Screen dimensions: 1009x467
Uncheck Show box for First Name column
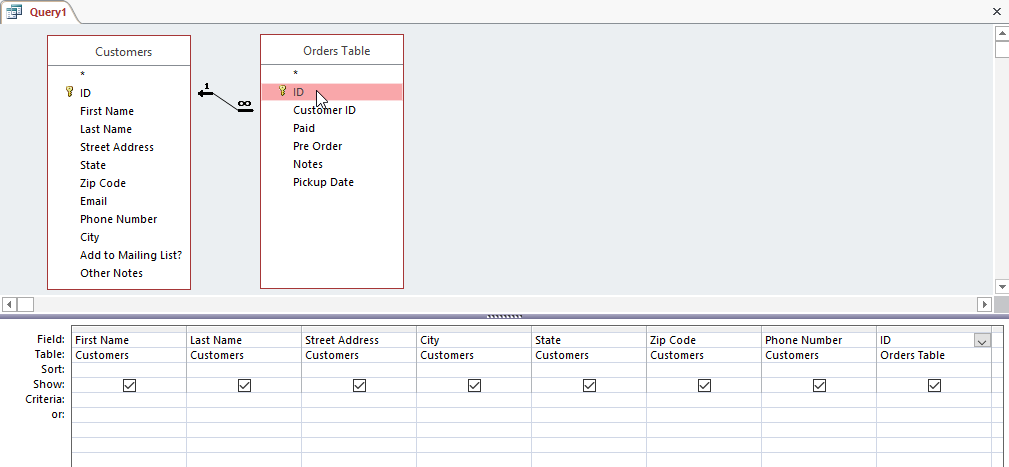[x=129, y=385]
